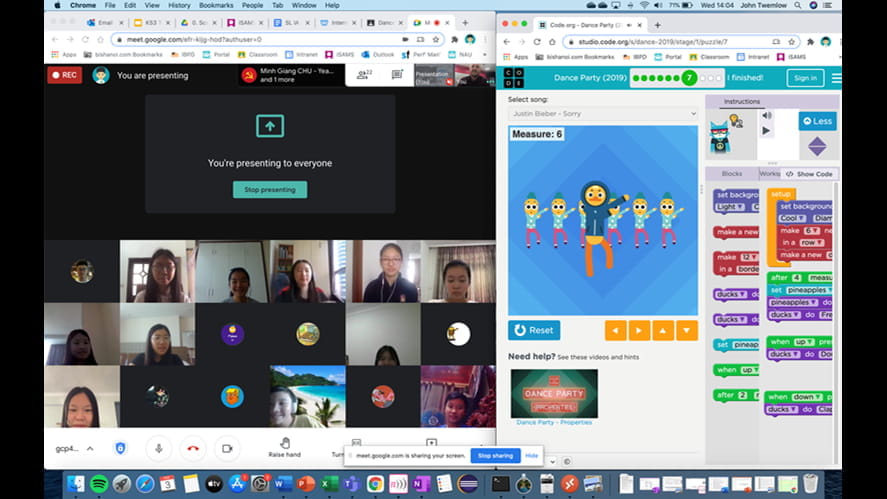Open the Select song dropdown
Screen dimensions: 887x499
click(603, 114)
